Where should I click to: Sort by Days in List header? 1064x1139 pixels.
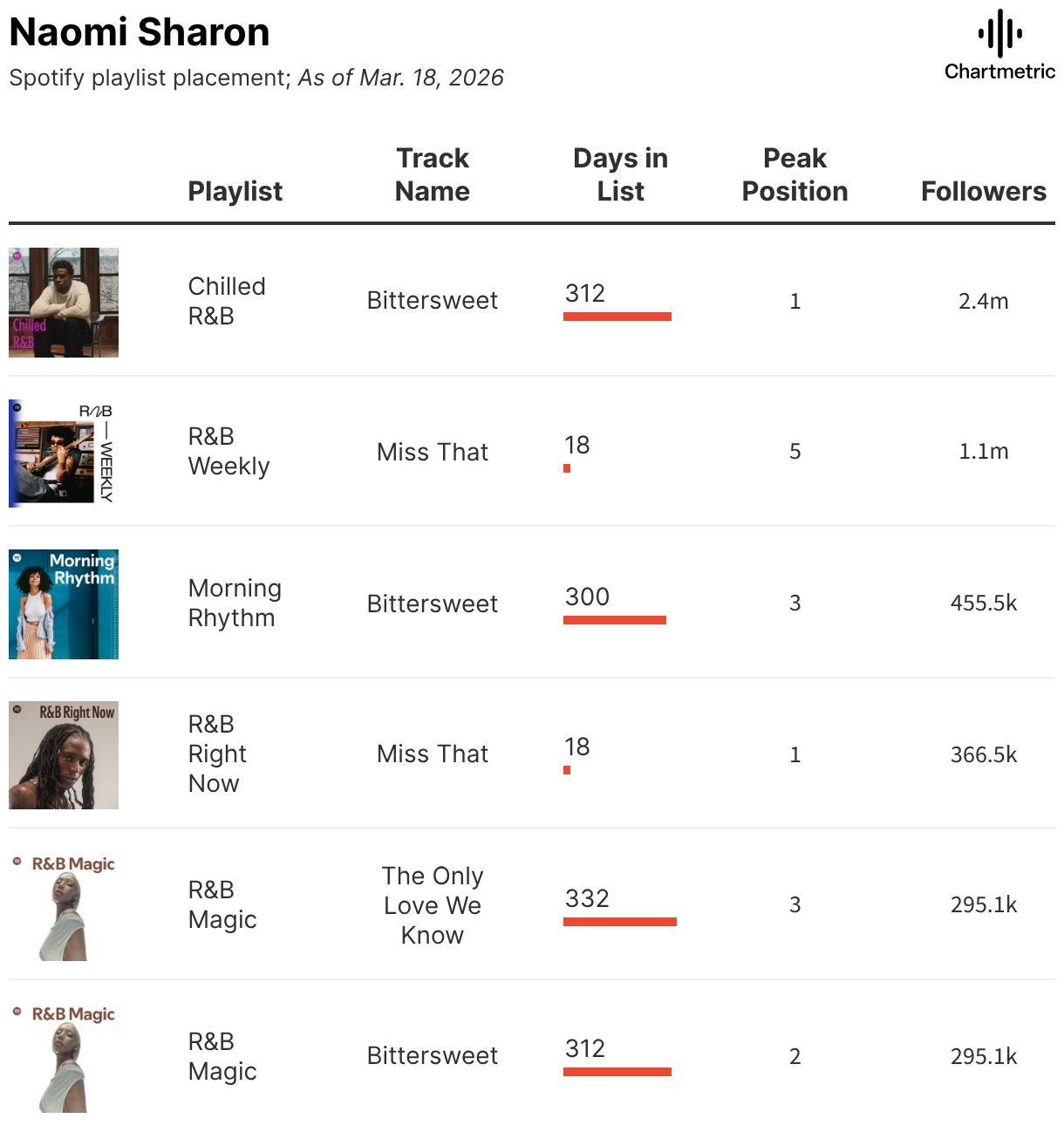point(620,174)
